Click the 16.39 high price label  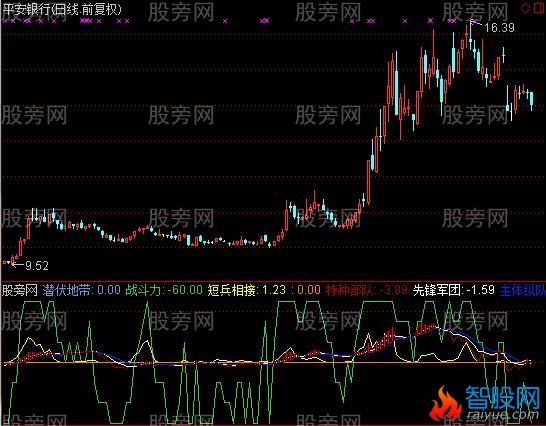click(x=499, y=28)
